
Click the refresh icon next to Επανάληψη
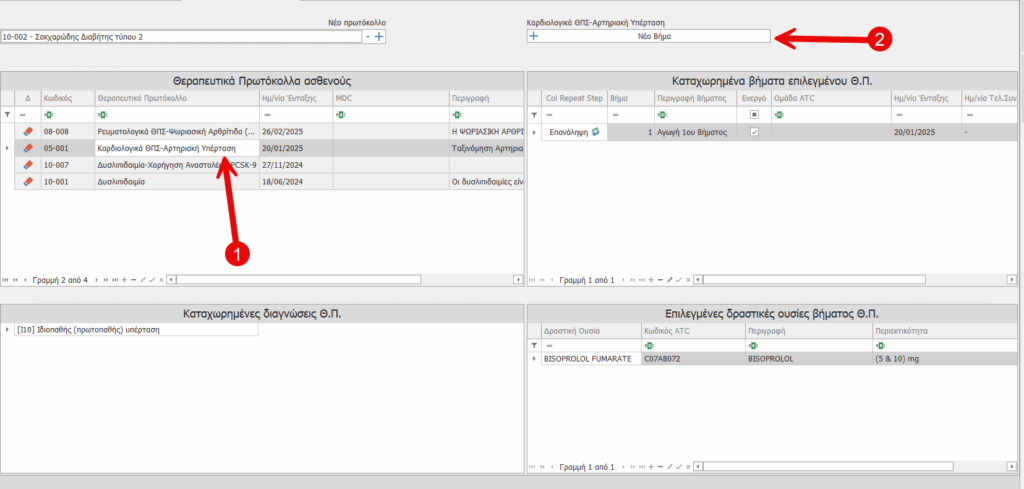[x=595, y=132]
